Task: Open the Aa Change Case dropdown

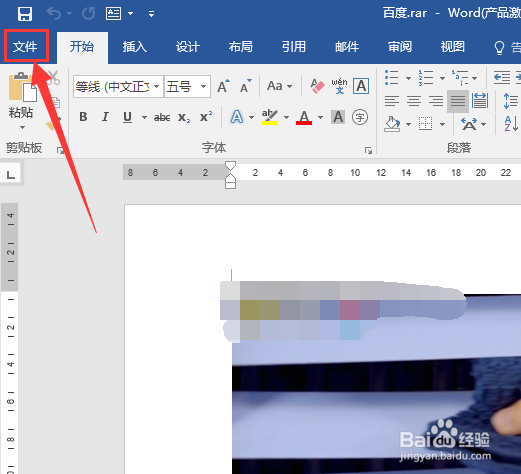Action: pos(279,86)
